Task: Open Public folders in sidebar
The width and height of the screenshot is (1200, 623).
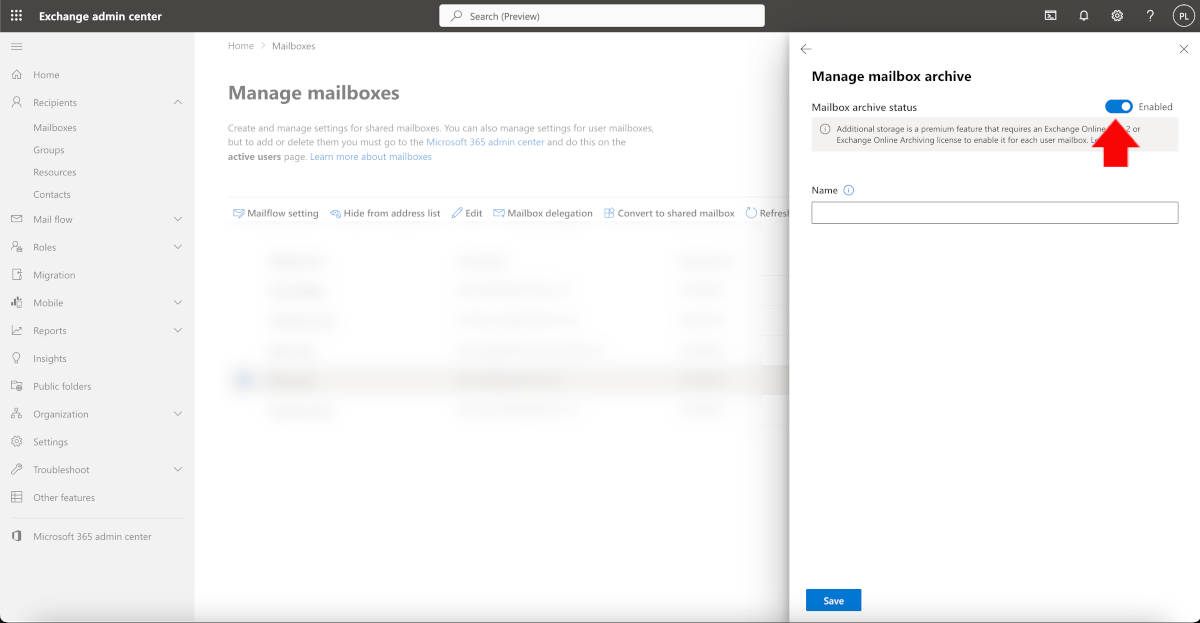Action: [x=62, y=386]
